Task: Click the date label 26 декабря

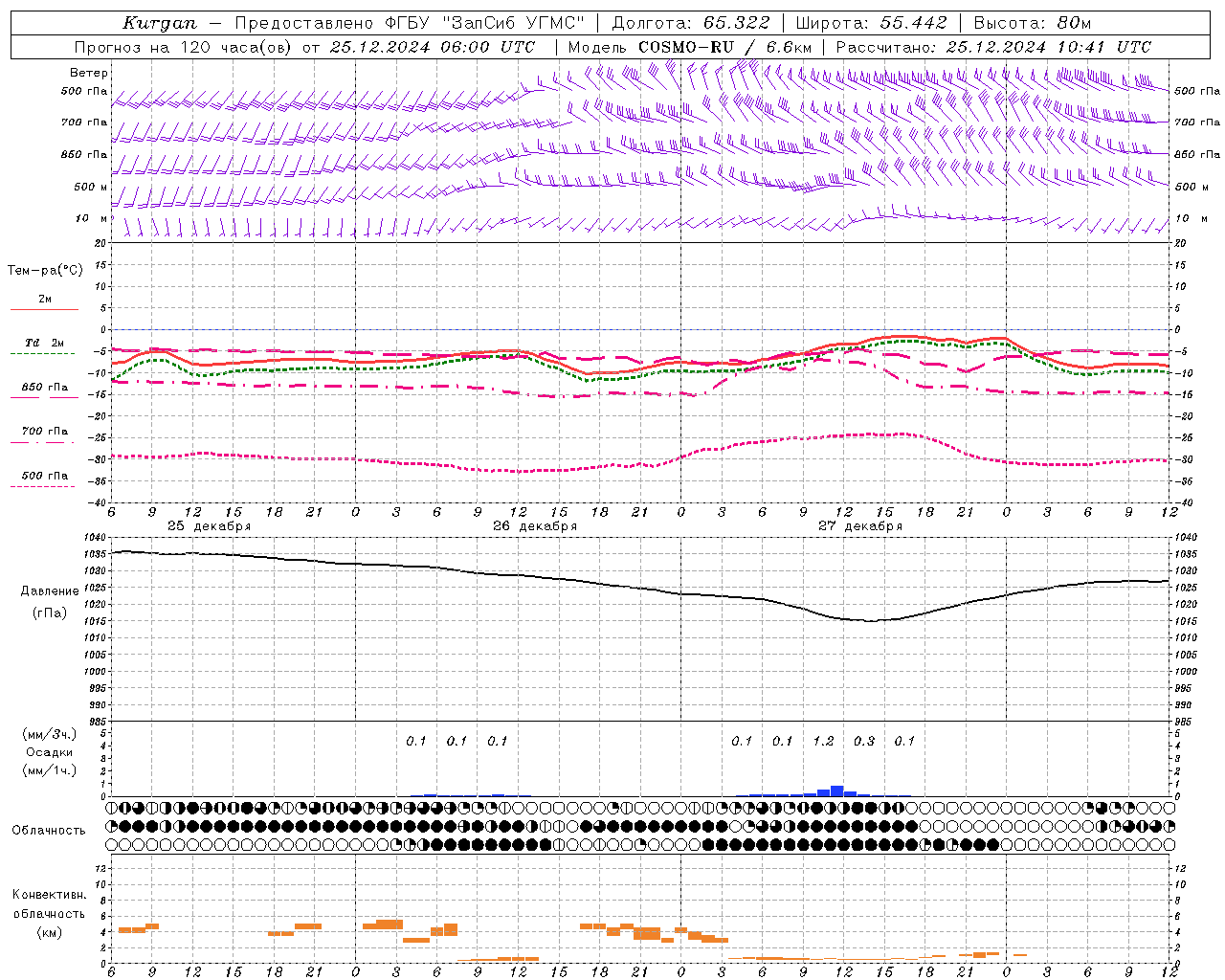Action: [535, 526]
